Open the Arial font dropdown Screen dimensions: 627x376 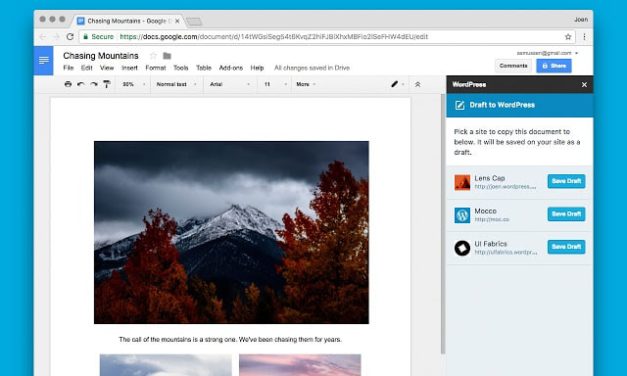point(230,84)
